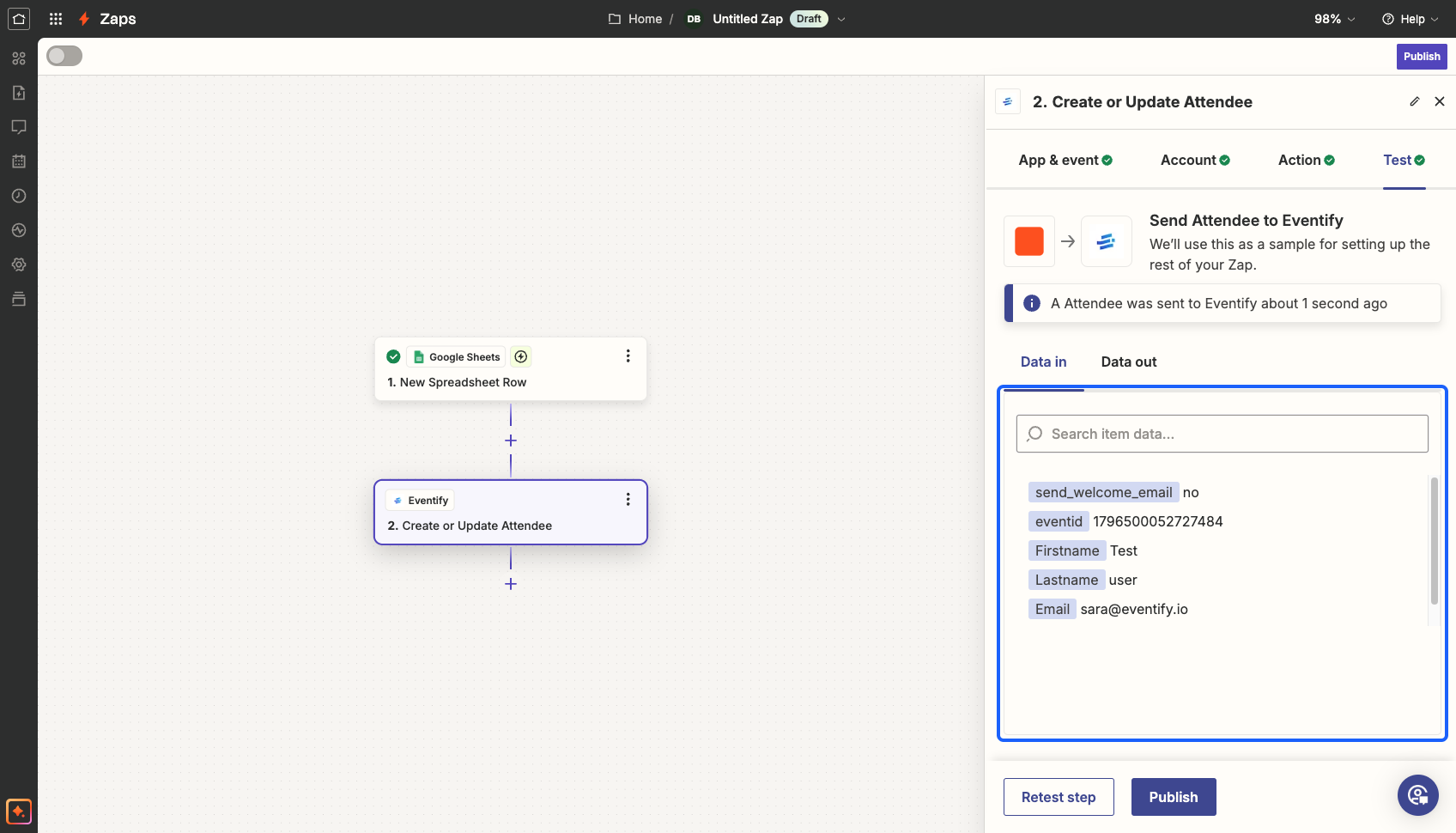The width and height of the screenshot is (1456, 833).
Task: Open the apps grid menu
Action: coord(56,19)
